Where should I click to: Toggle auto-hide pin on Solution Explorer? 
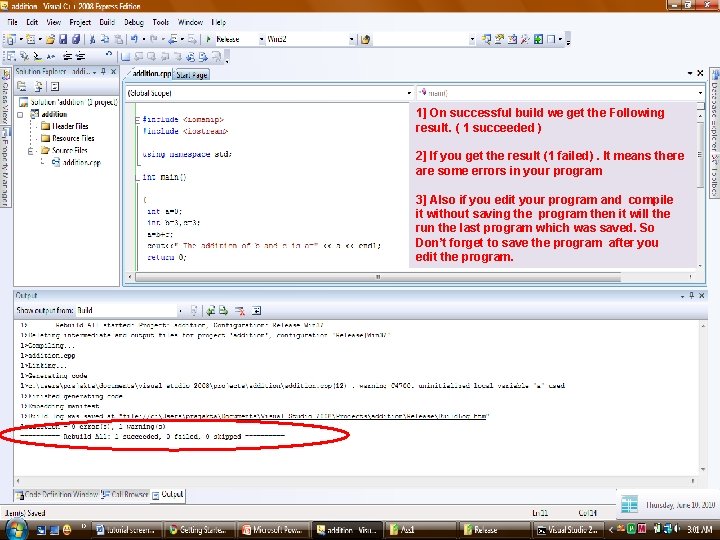(x=104, y=71)
